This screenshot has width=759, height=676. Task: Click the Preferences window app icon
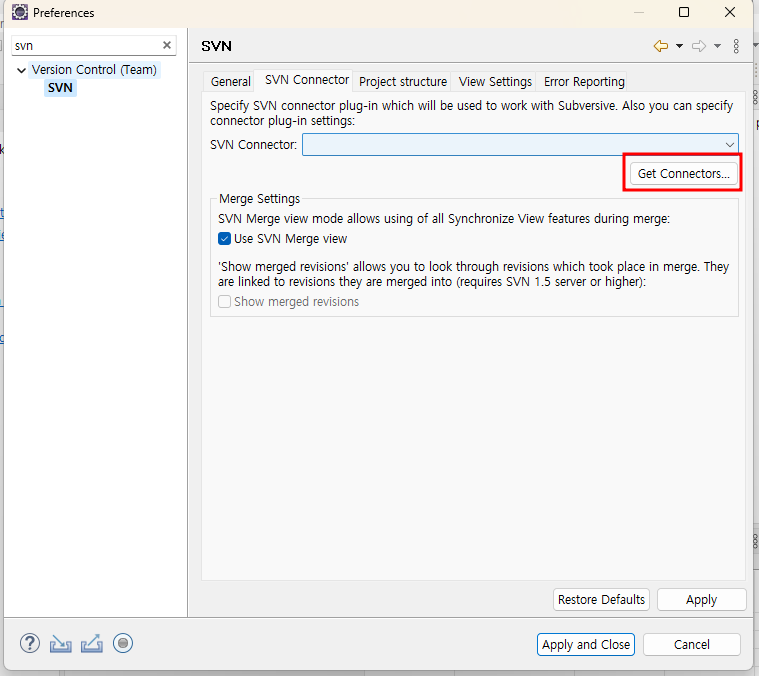tap(20, 12)
